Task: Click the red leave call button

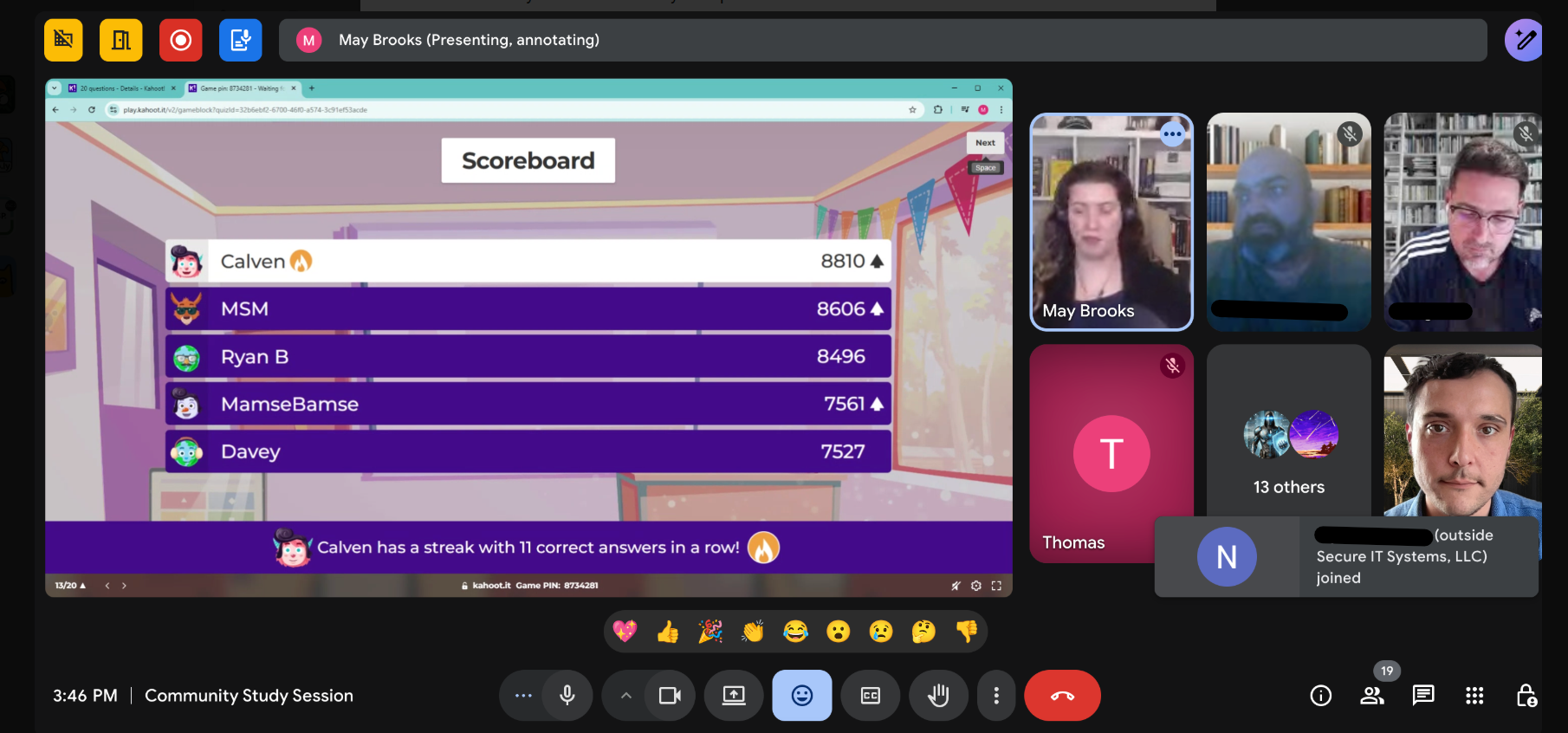Action: (x=1062, y=695)
